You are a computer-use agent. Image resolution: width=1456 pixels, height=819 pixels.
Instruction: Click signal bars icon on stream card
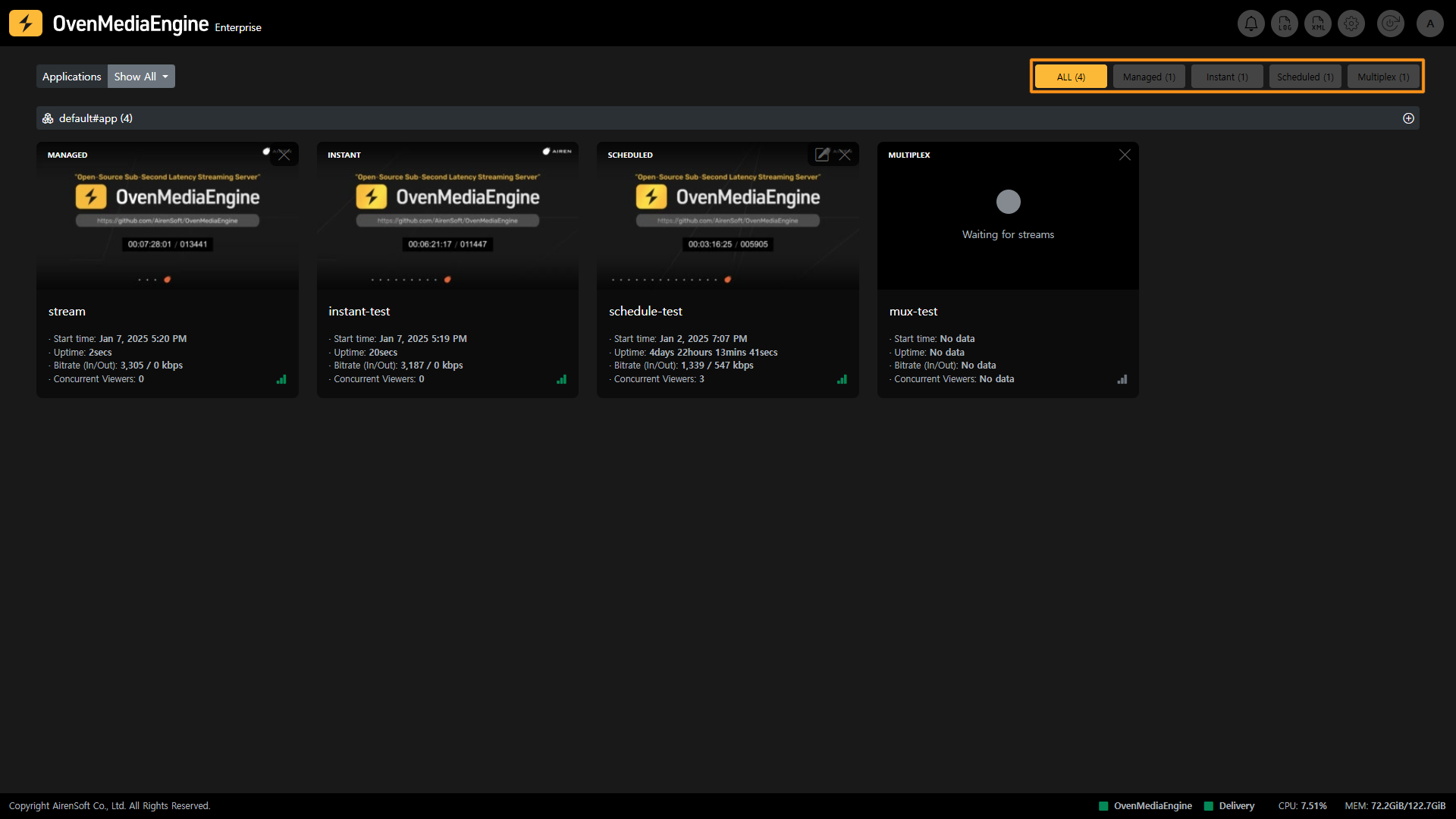(x=281, y=379)
